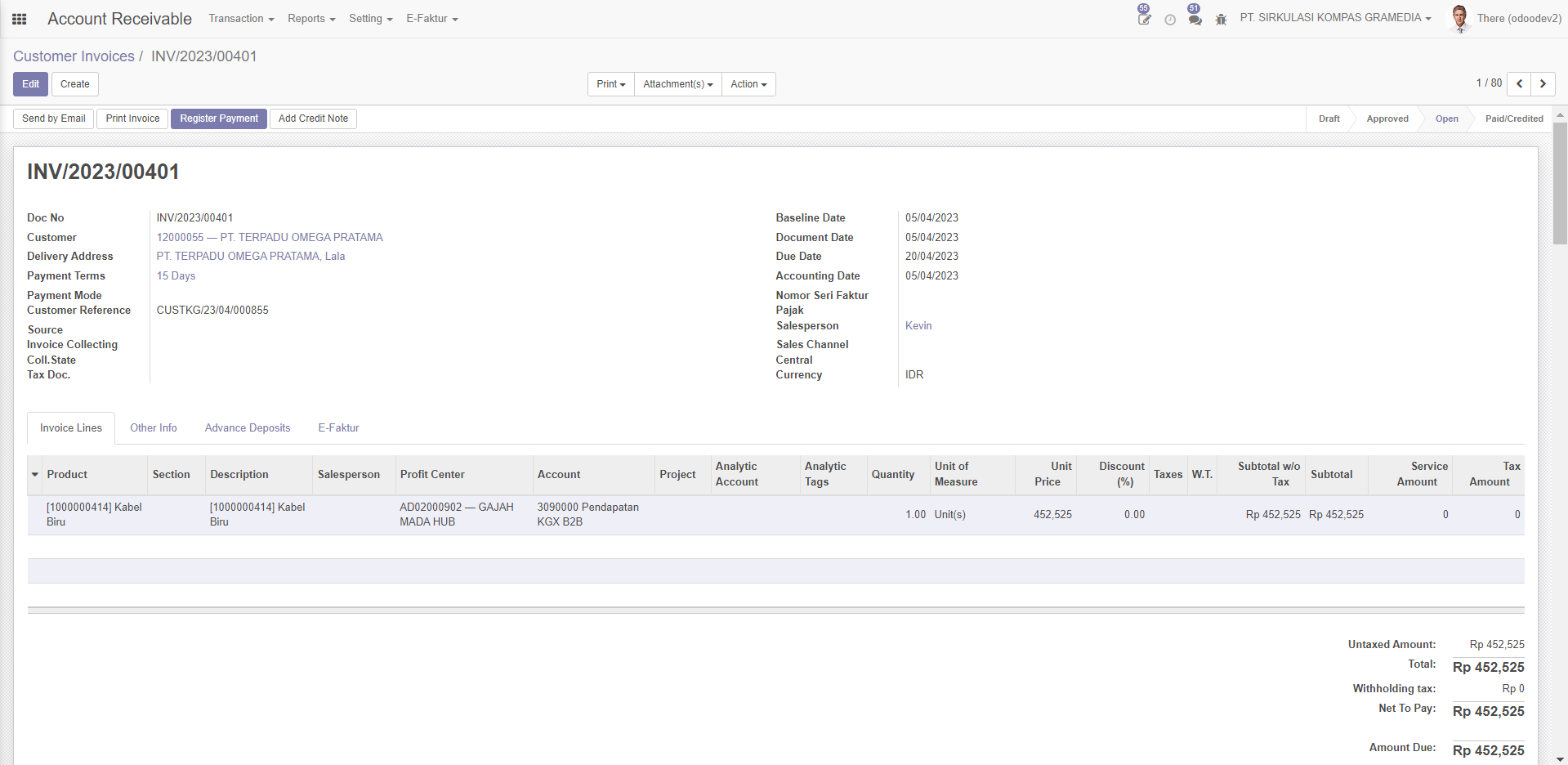Go to next record arrow
The width and height of the screenshot is (1568, 765).
[1543, 83]
